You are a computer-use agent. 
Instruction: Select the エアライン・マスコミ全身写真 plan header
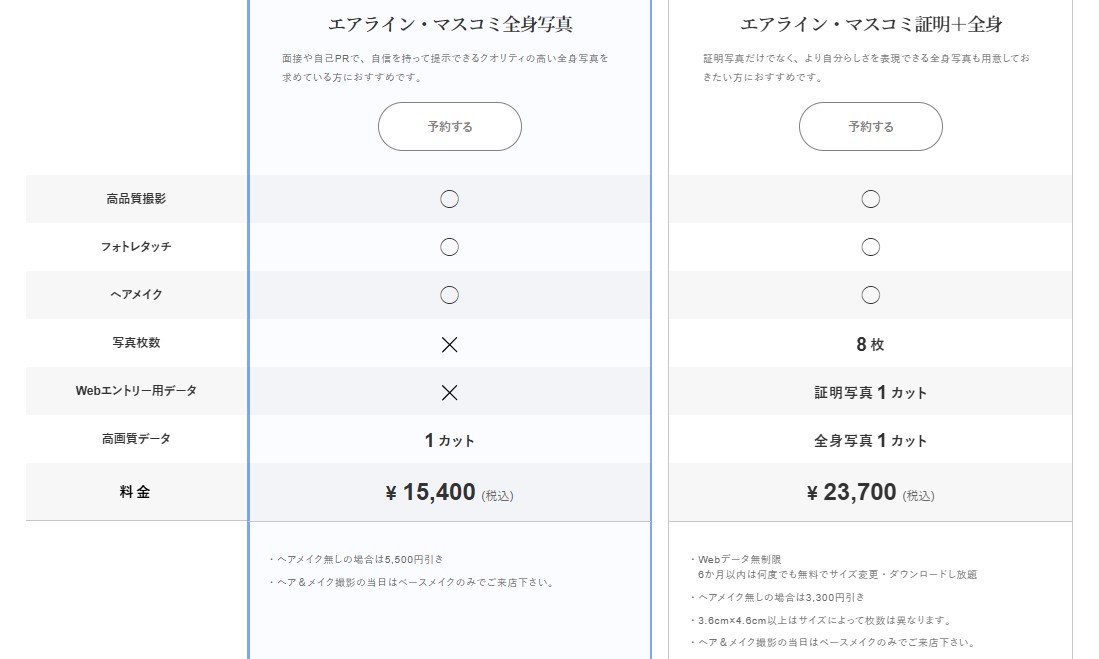(x=449, y=22)
